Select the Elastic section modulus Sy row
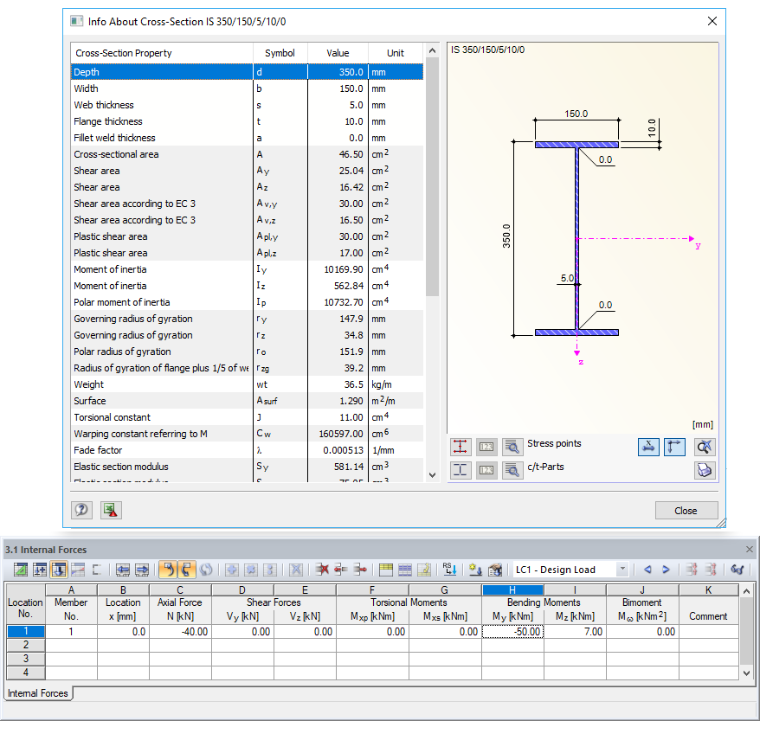Viewport: 760px width, 729px height. (x=247, y=467)
